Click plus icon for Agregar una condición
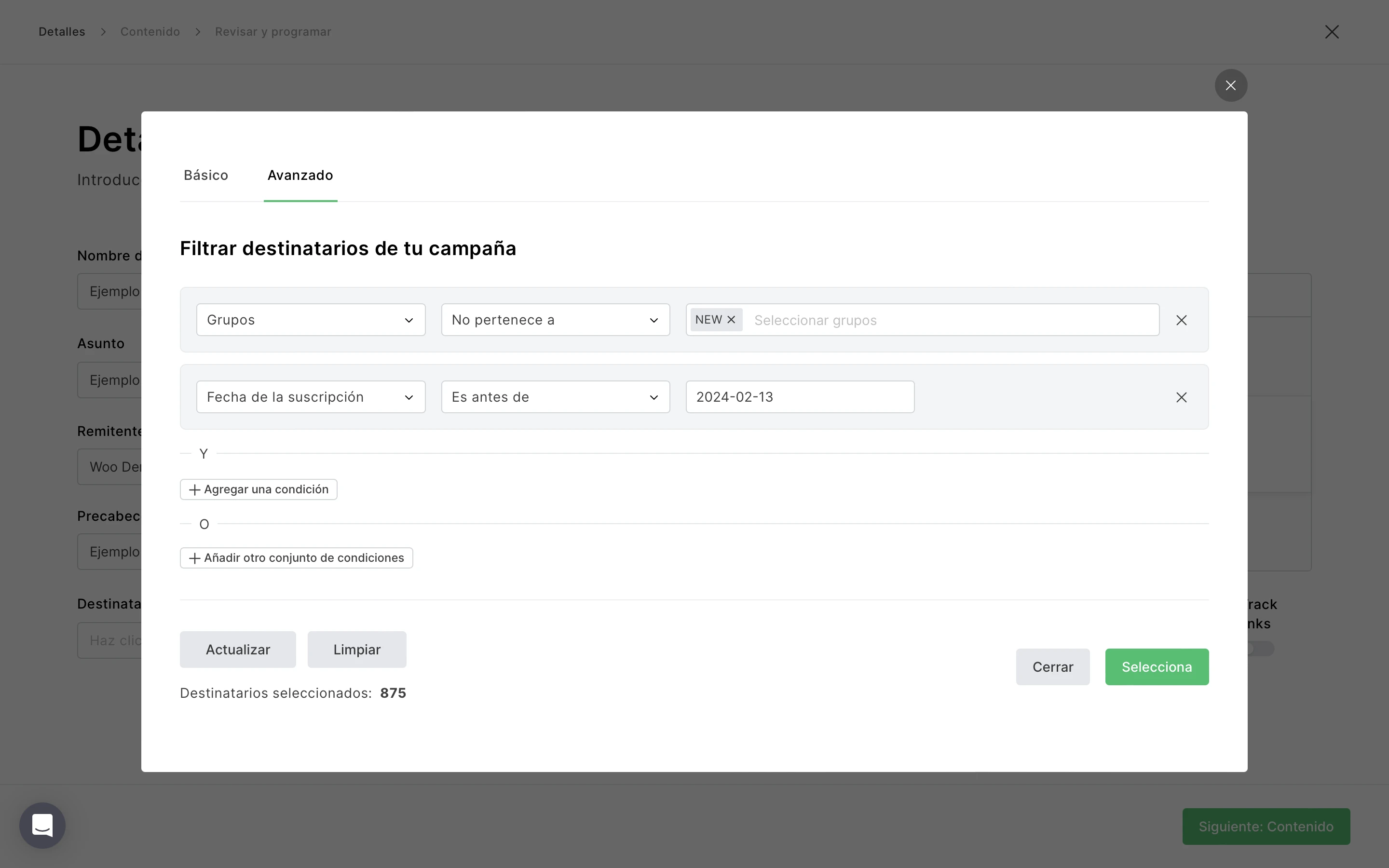The image size is (1389, 868). (194, 489)
